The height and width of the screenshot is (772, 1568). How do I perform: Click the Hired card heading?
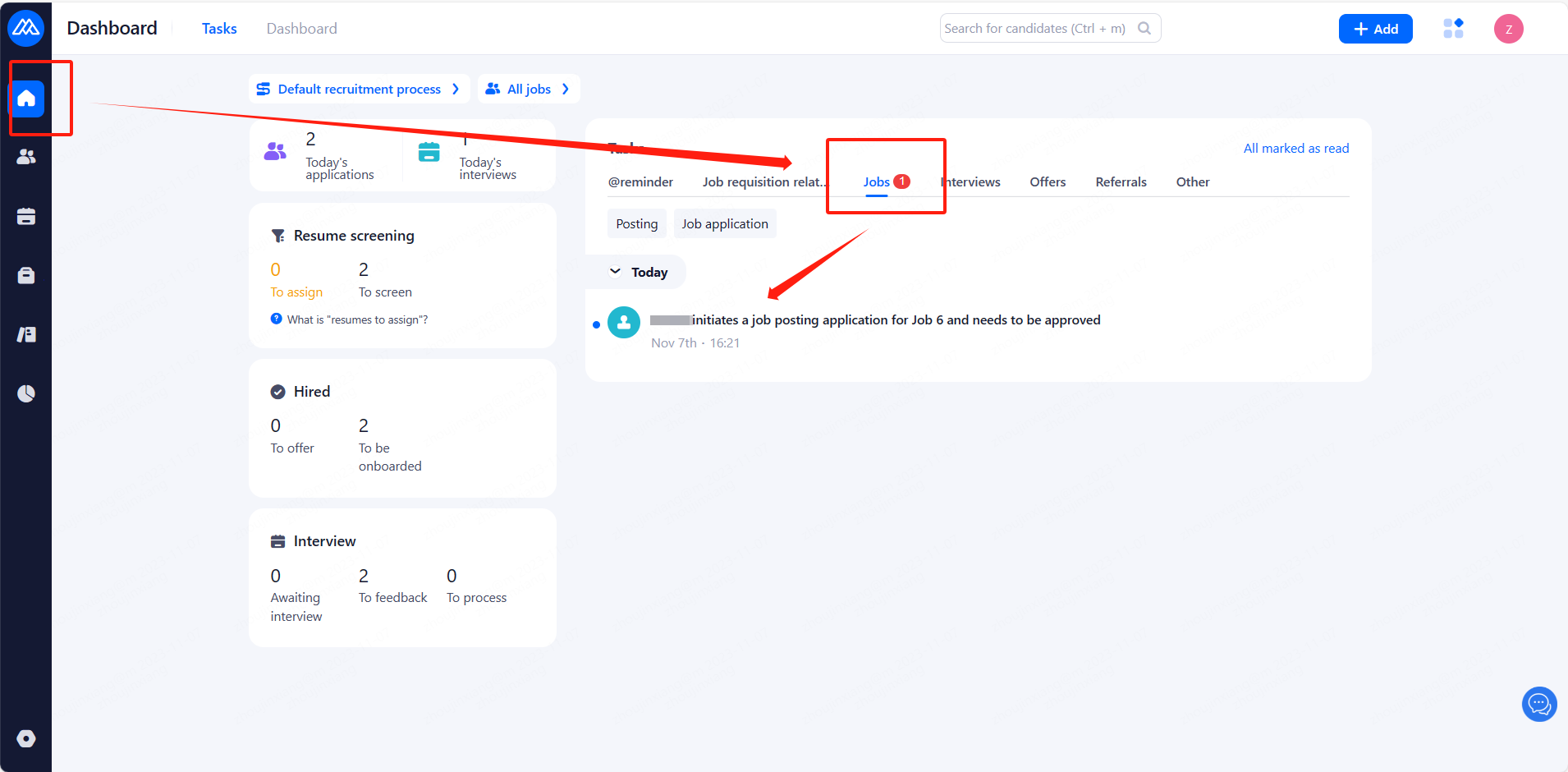pos(312,392)
